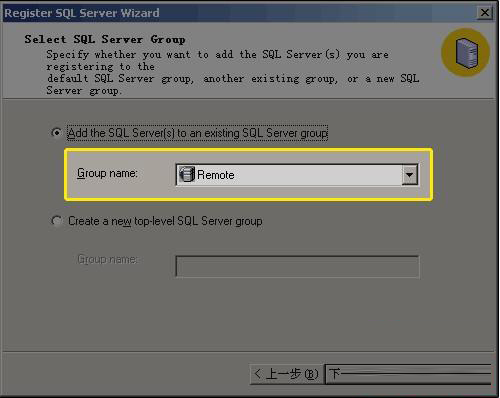Click the Remote combo box field
This screenshot has height=398, width=500.
tap(297, 175)
